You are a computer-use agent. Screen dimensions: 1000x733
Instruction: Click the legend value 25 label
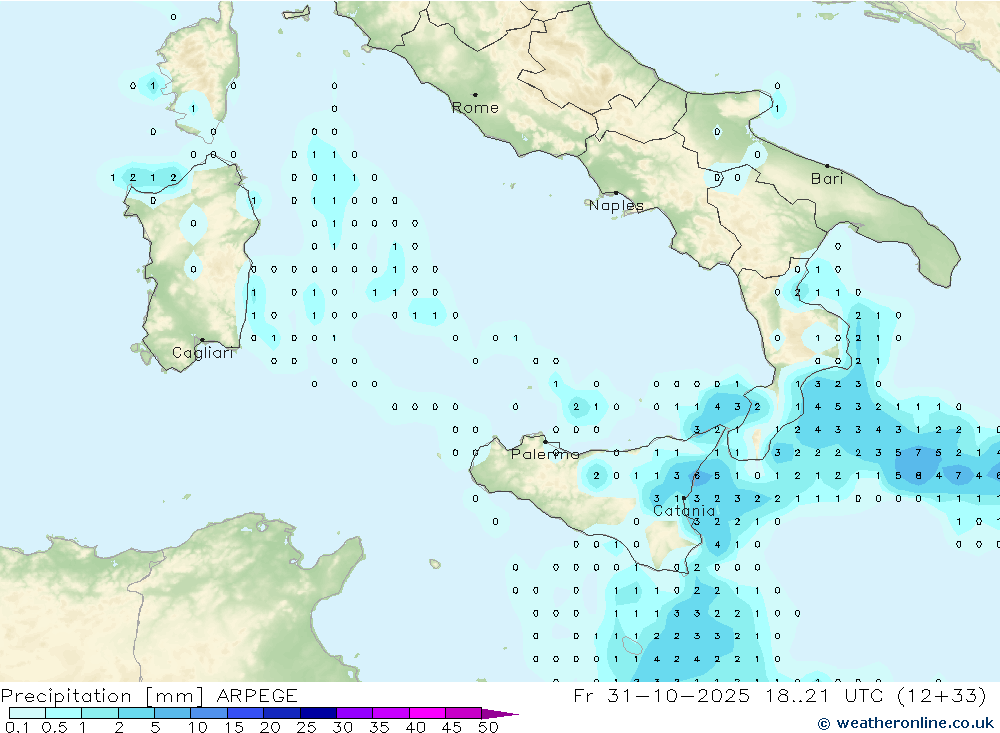[x=306, y=727]
